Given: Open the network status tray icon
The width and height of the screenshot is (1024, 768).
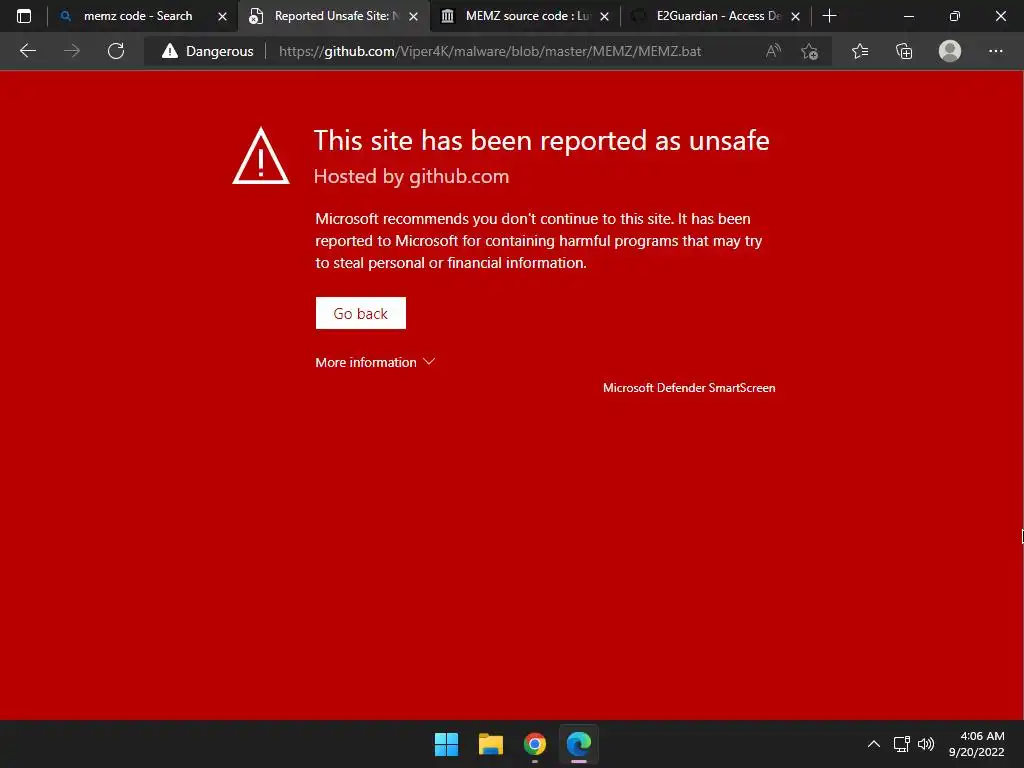Looking at the screenshot, I should (x=902, y=744).
